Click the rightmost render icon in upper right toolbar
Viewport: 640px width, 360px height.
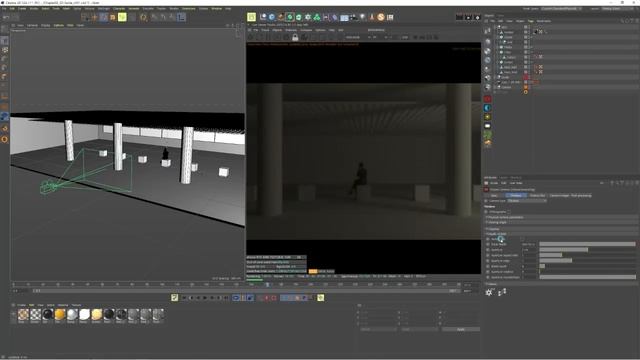click(477, 17)
